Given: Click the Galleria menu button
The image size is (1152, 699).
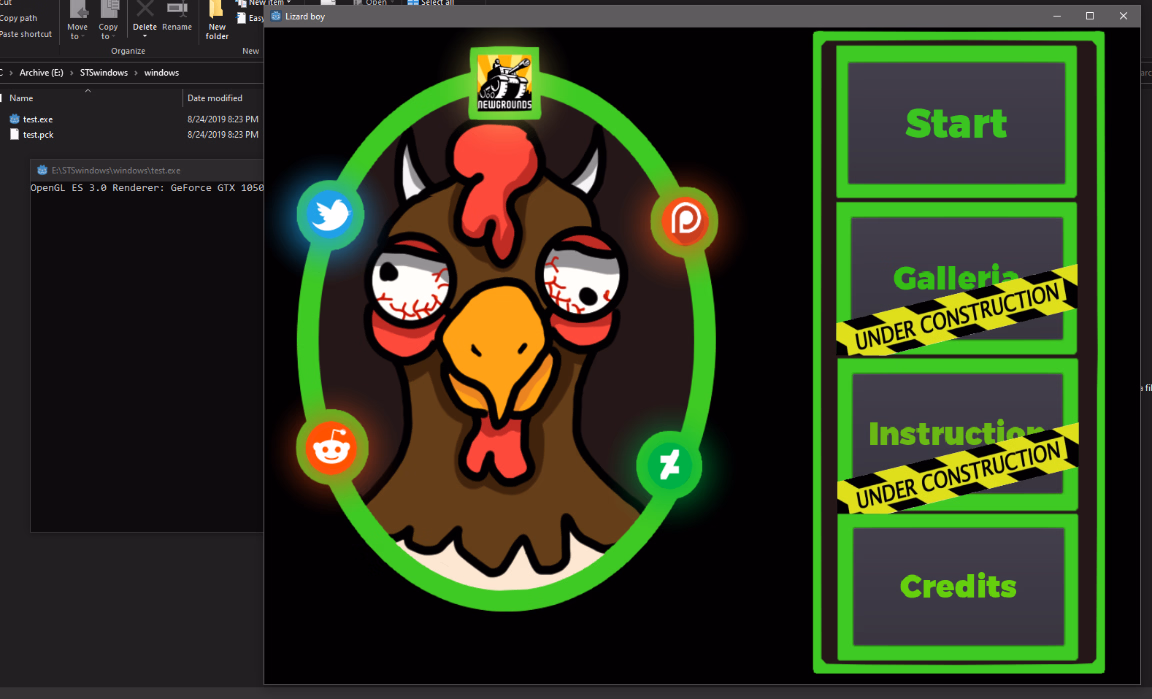Looking at the screenshot, I should click(x=956, y=278).
